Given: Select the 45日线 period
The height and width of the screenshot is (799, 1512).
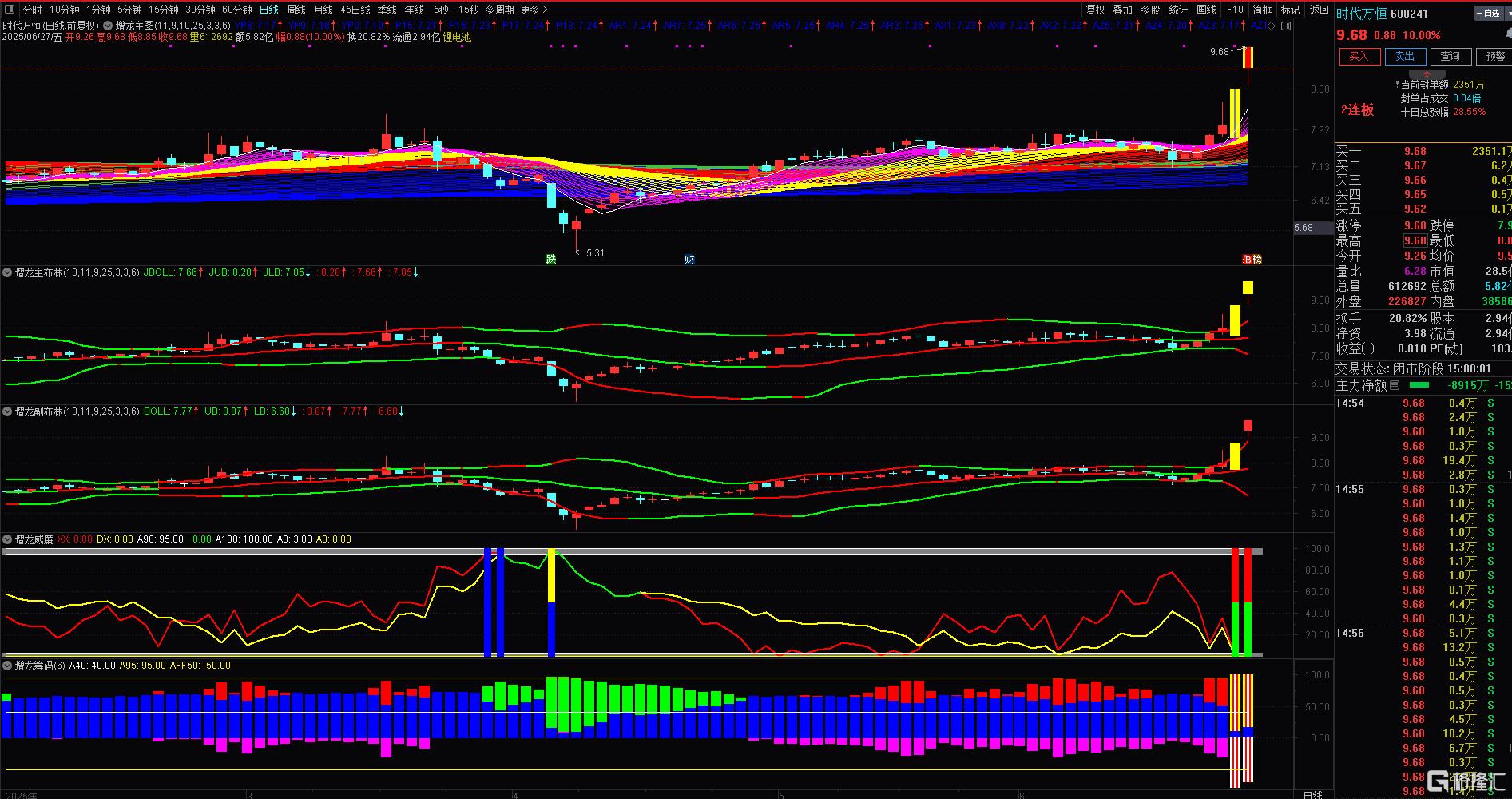Looking at the screenshot, I should (355, 10).
